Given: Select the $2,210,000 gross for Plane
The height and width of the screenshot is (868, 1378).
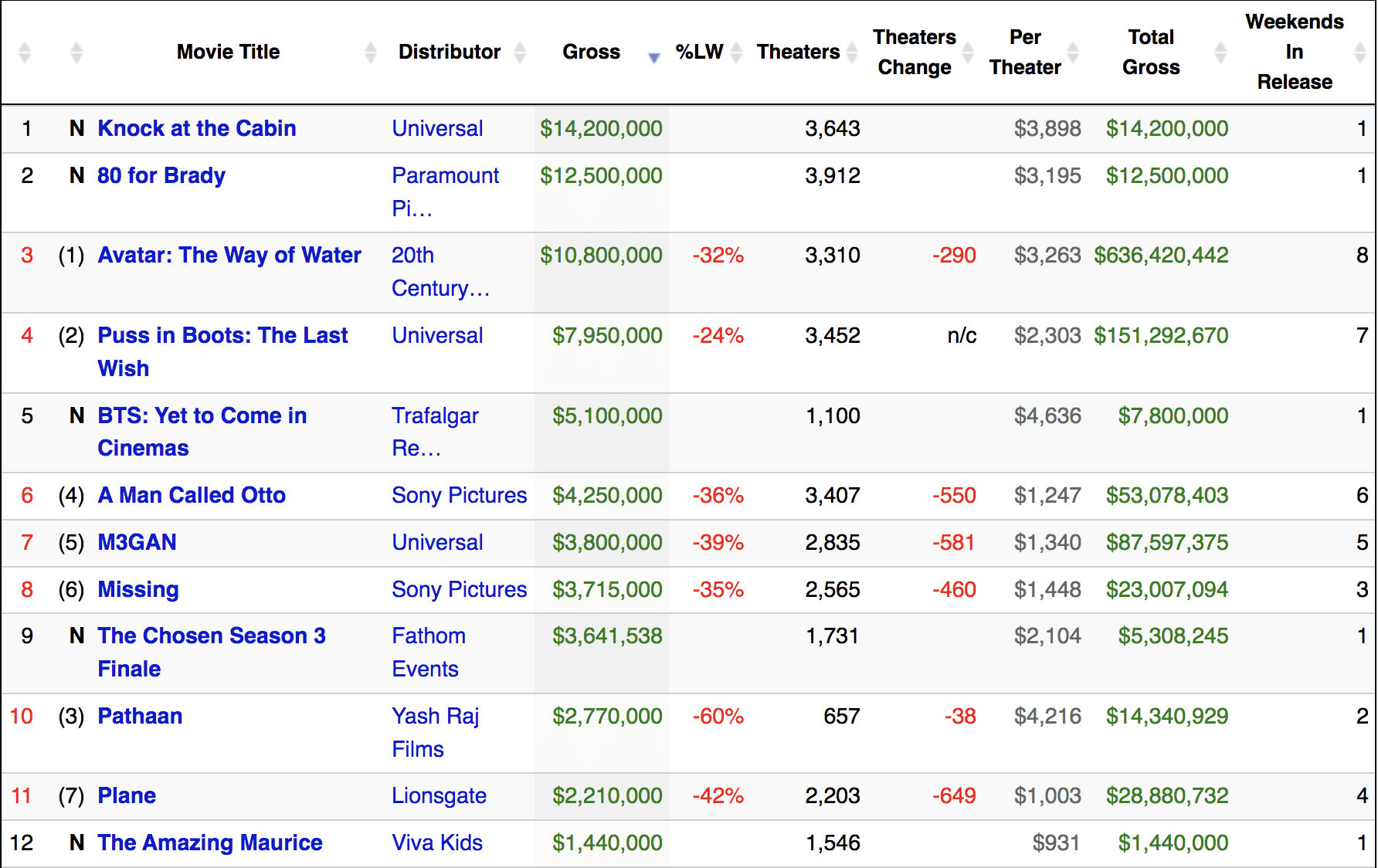Looking at the screenshot, I should point(607,795).
